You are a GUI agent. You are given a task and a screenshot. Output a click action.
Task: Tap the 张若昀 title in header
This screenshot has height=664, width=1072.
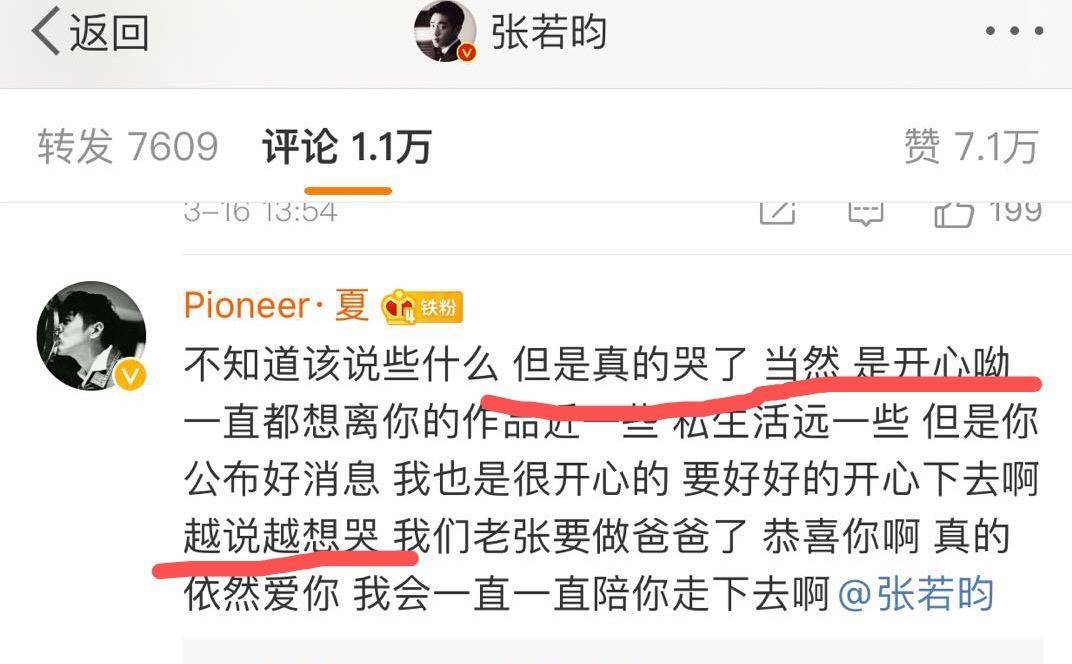pos(548,32)
